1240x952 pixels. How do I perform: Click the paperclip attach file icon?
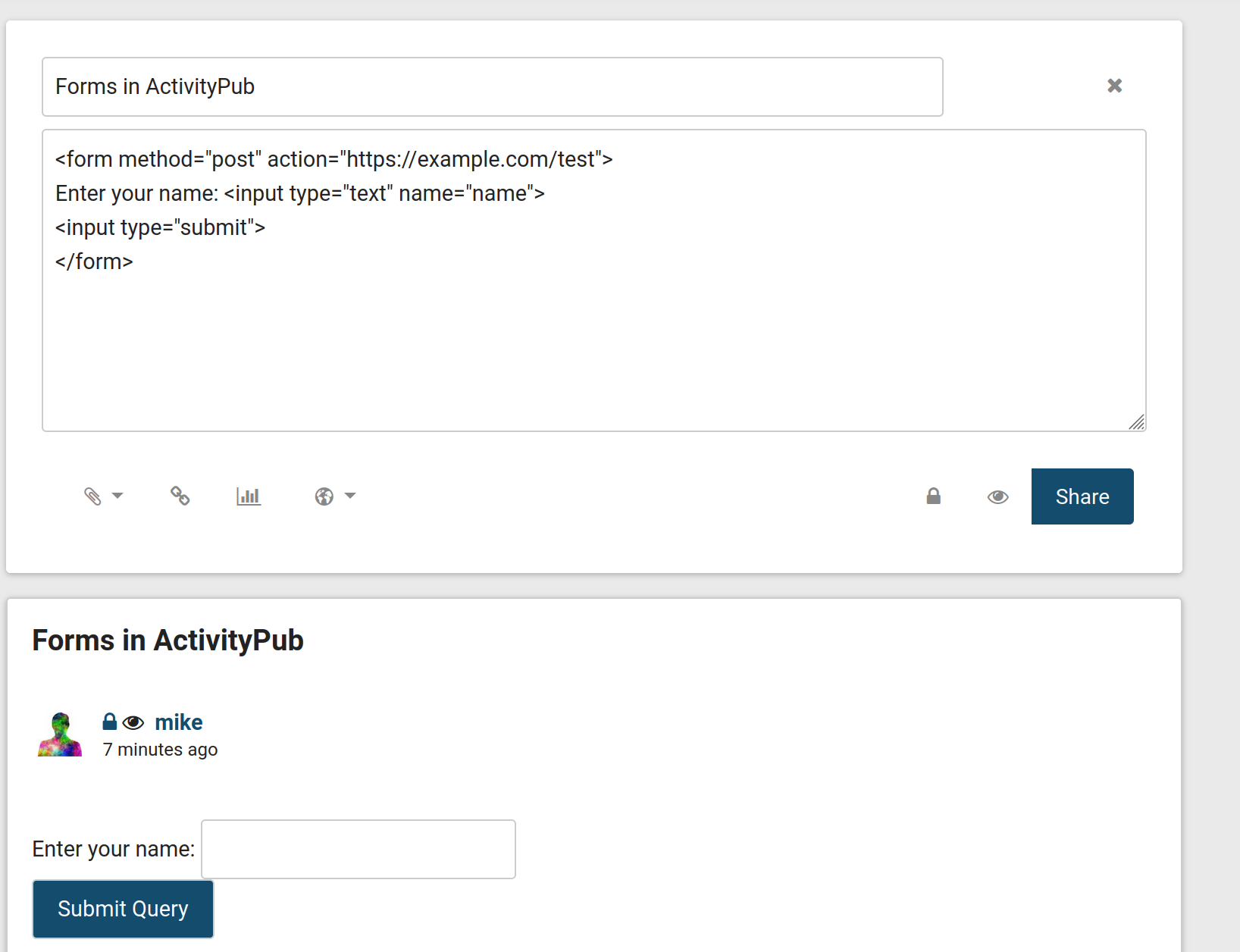[x=92, y=496]
